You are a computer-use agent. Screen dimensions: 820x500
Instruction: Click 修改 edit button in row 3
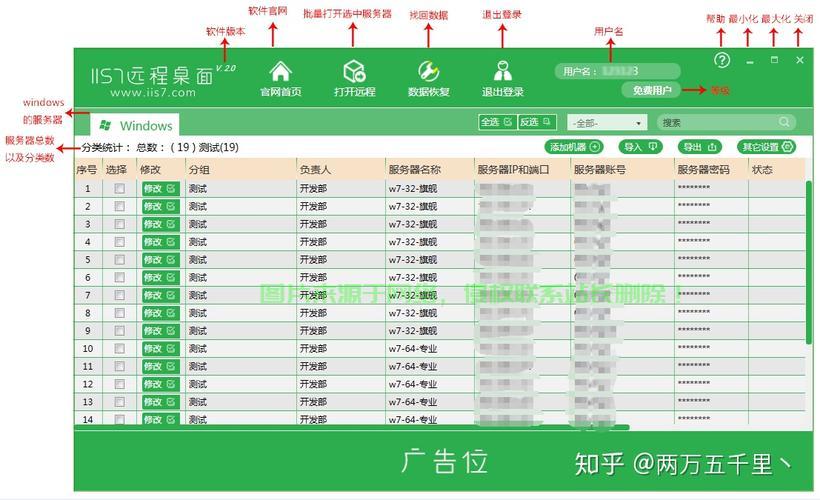point(160,224)
